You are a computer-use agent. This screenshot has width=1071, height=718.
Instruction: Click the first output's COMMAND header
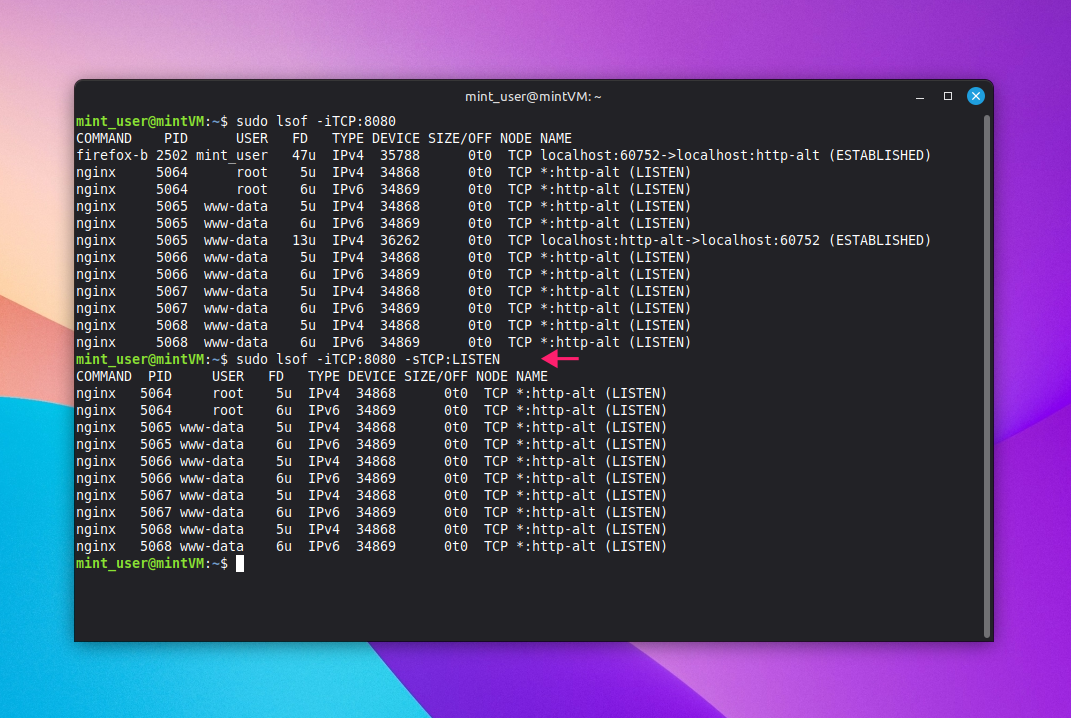point(104,139)
